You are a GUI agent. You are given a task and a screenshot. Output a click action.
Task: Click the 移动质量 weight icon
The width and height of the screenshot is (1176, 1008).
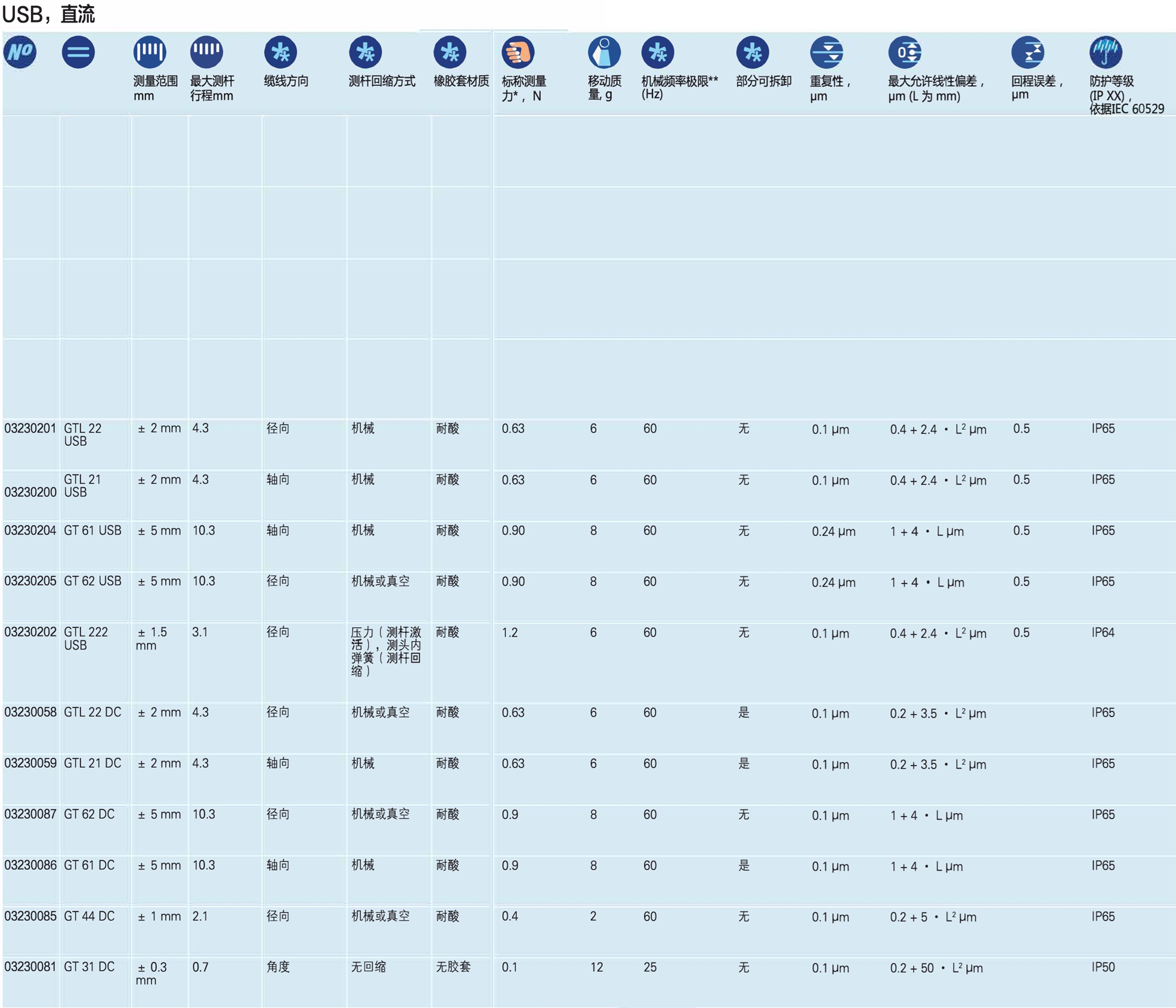tap(604, 52)
